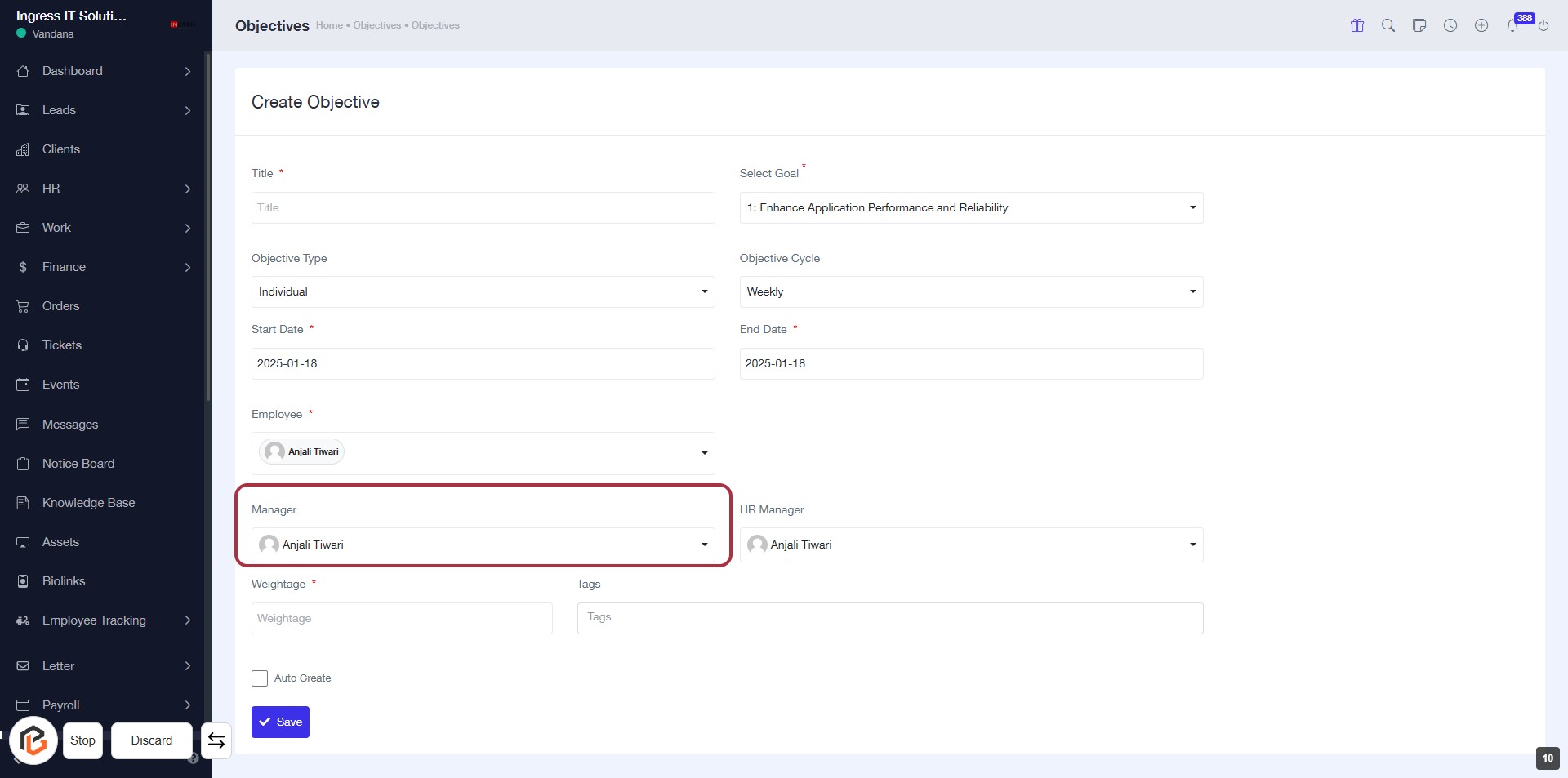
Task: Click into the Title input field
Action: 483,208
